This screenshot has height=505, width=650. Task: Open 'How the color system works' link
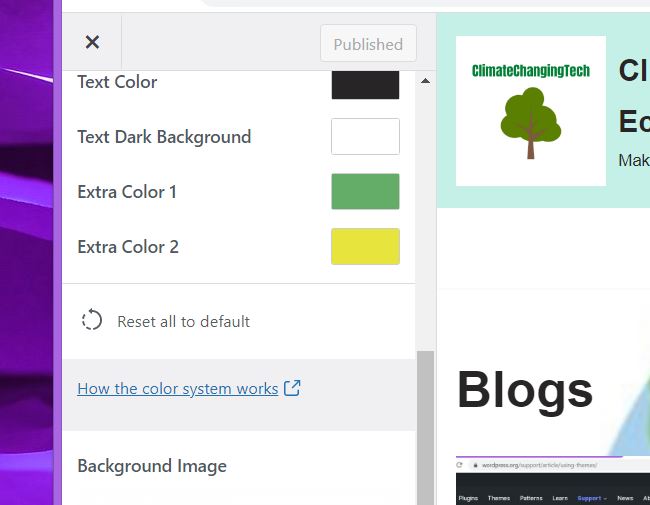click(x=178, y=389)
